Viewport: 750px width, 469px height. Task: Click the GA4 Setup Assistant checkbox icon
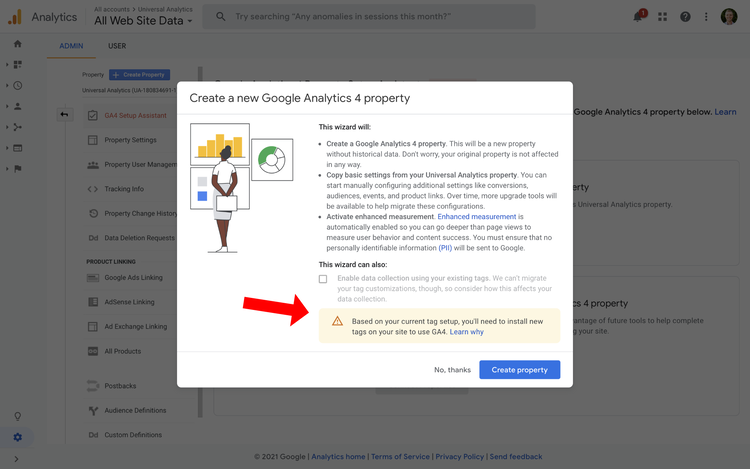pos(93,115)
